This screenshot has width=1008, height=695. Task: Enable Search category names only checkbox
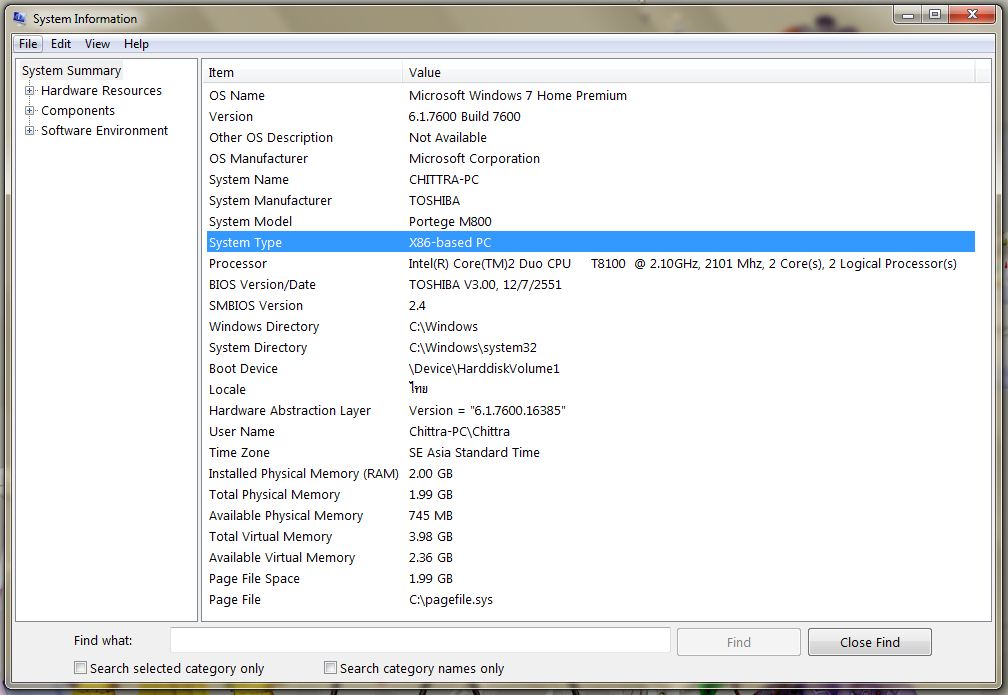pyautogui.click(x=330, y=667)
